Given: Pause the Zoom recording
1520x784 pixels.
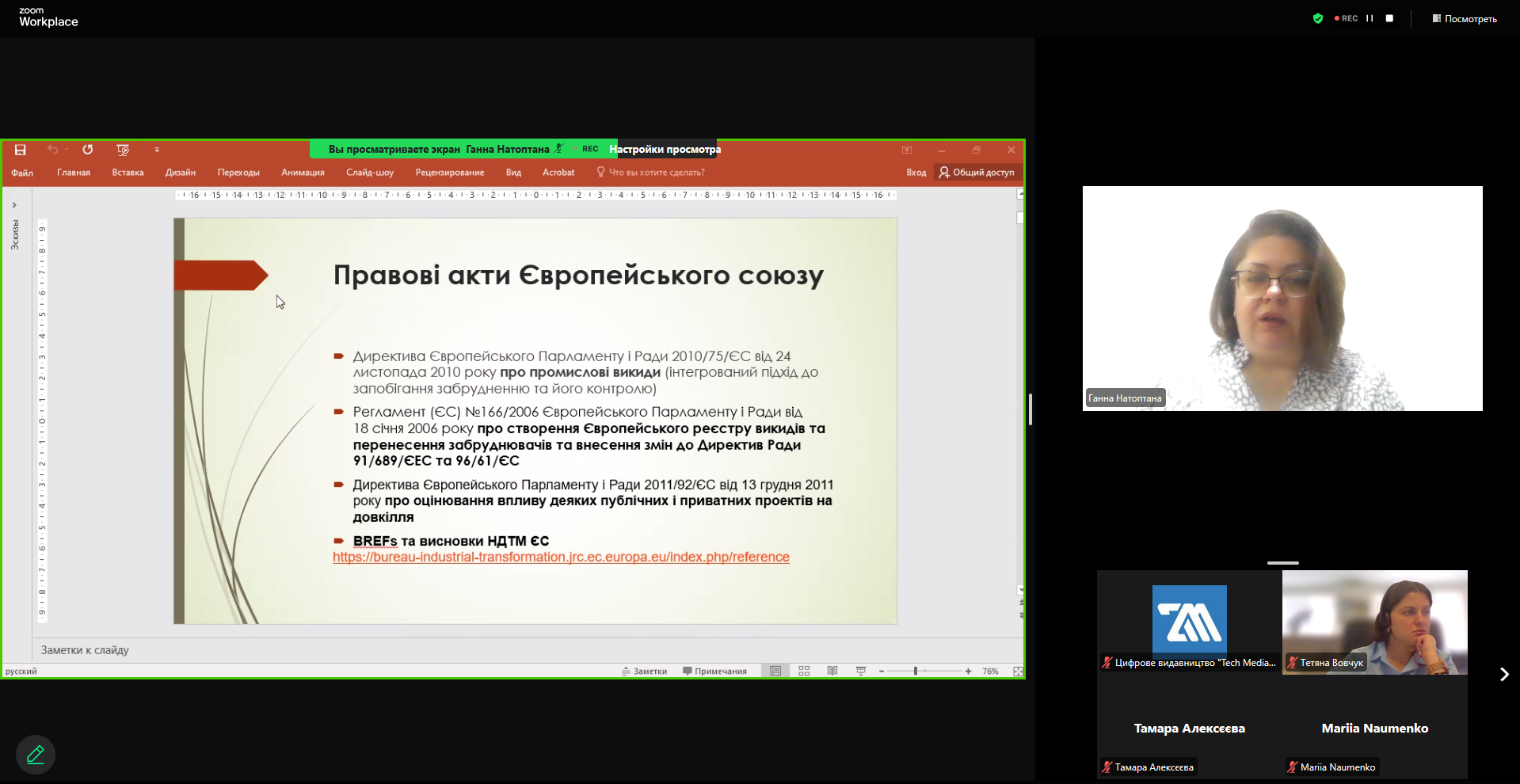Looking at the screenshot, I should (1370, 18).
